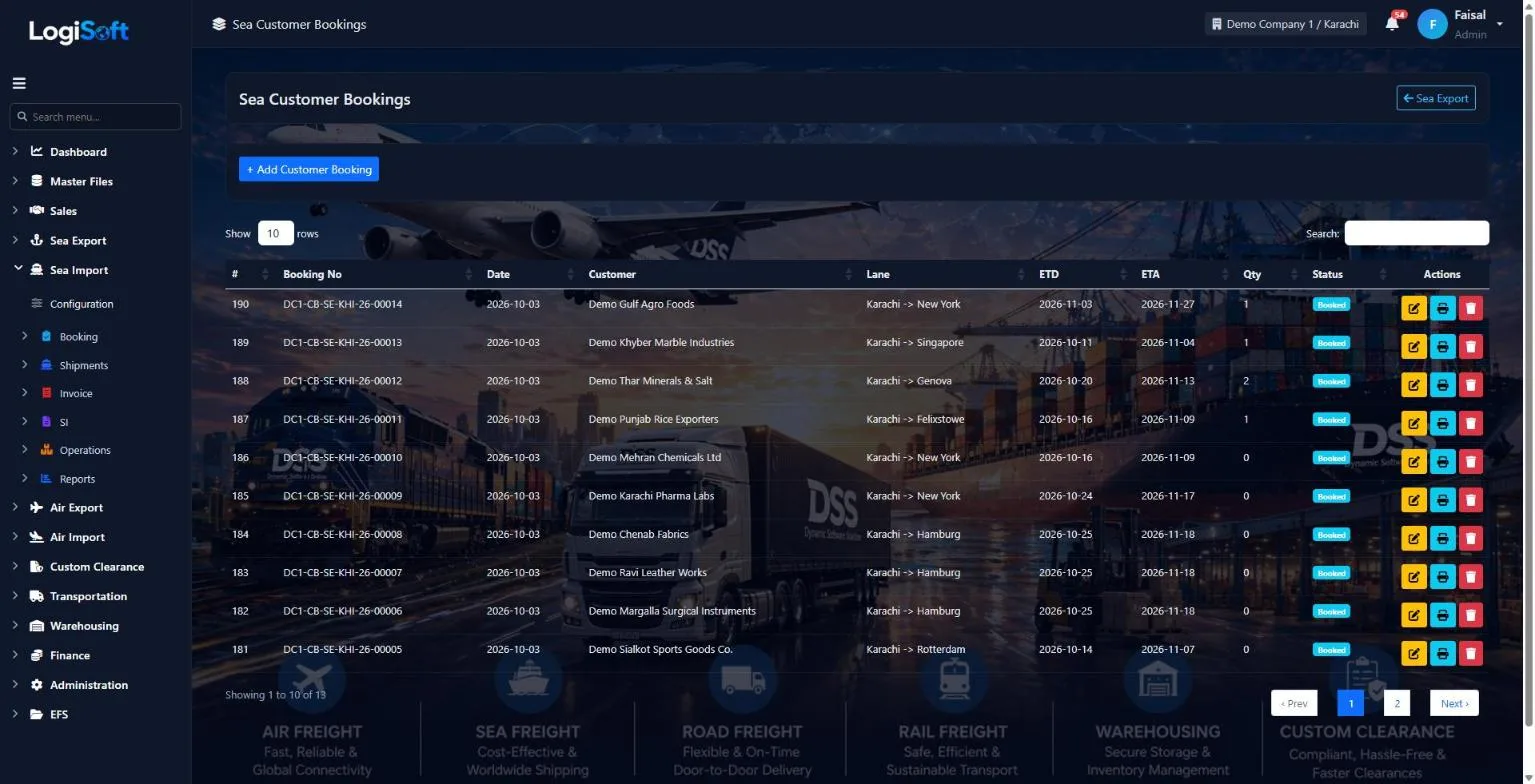This screenshot has width=1535, height=784.
Task: Focus the table Search field
Action: (x=1416, y=233)
